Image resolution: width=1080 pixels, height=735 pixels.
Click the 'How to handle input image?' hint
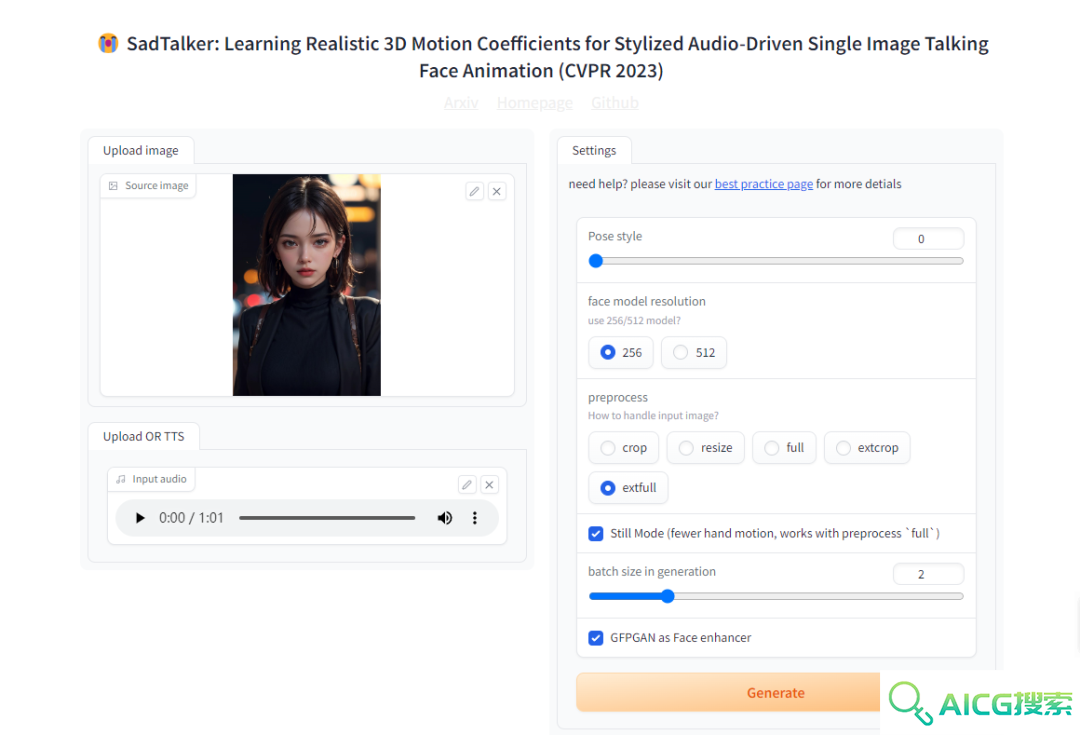(x=653, y=415)
